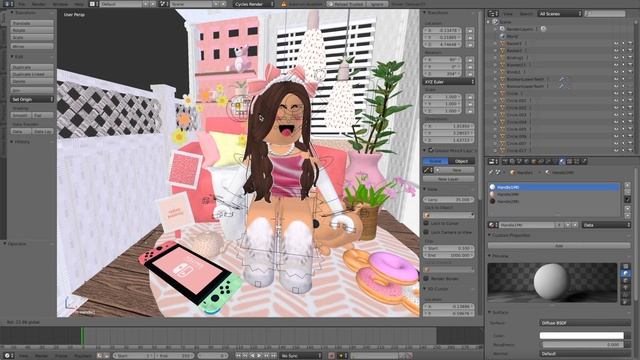
Task: Click the RenderLayers icon in the outliner
Action: (x=502, y=29)
